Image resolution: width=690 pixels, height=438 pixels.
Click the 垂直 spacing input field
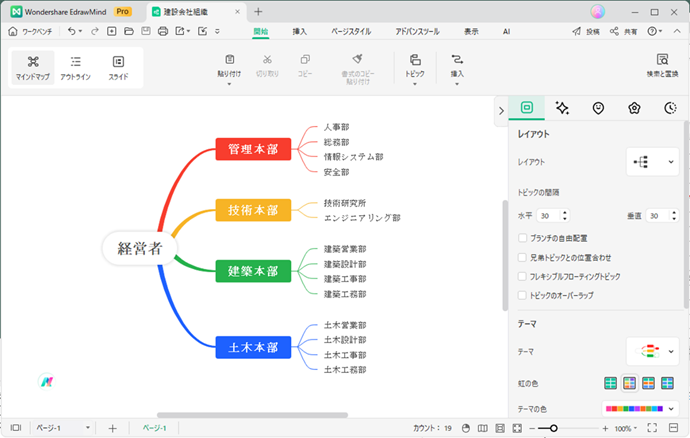662,216
